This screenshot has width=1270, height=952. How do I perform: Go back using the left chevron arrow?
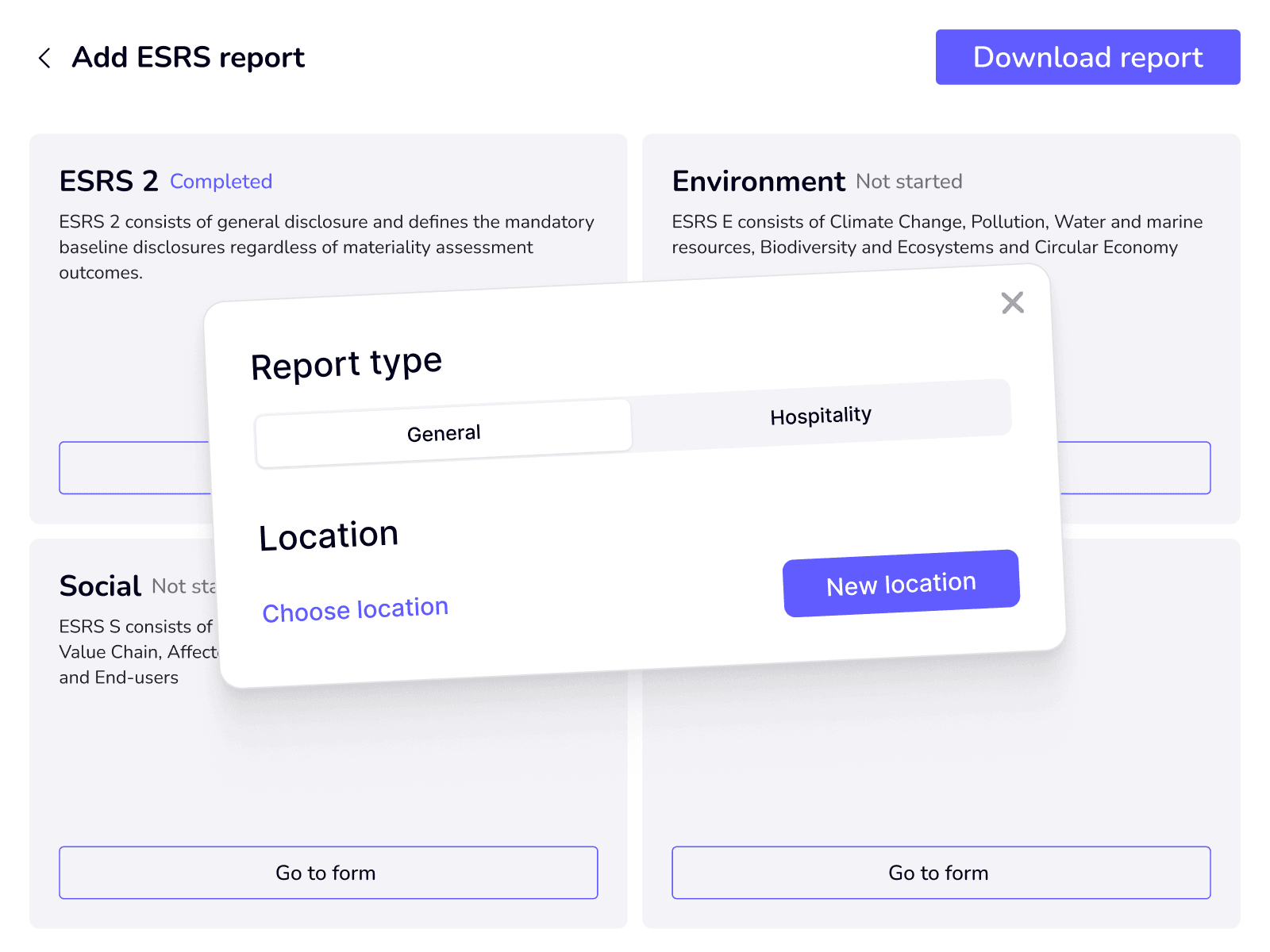pos(44,58)
